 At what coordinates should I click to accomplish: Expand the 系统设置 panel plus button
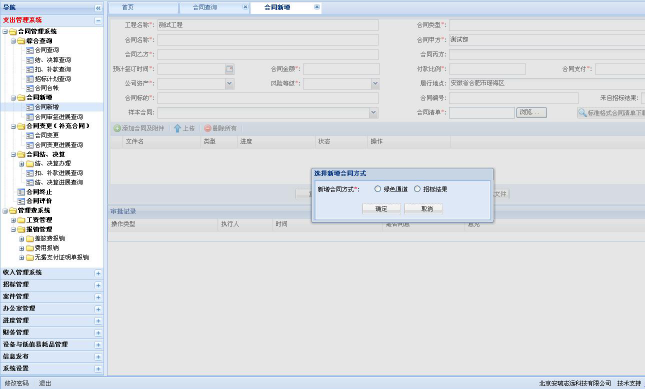tap(98, 369)
